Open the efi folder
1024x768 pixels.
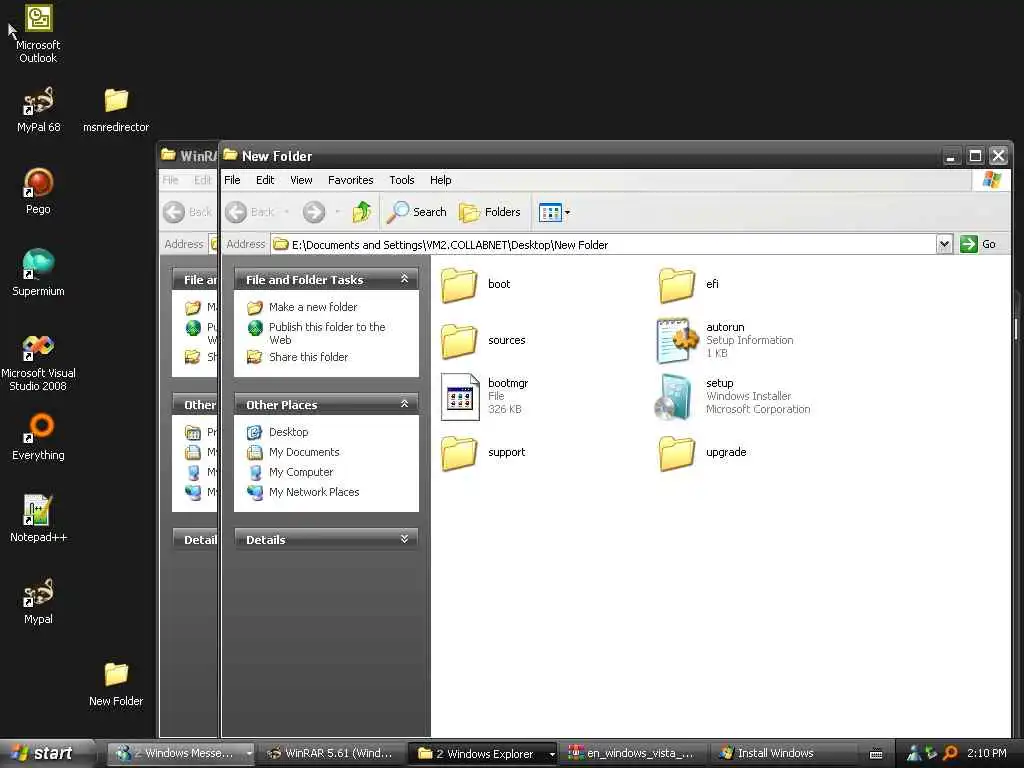(x=689, y=285)
